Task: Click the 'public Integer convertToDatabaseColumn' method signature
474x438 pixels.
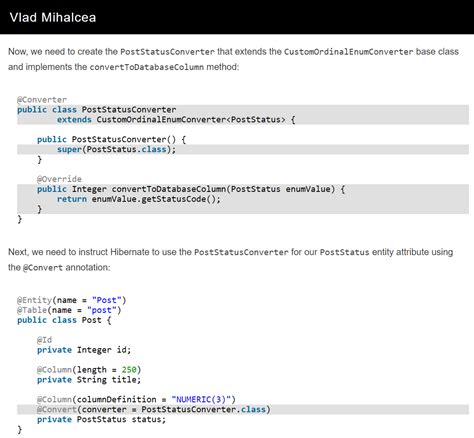Action: click(191, 189)
